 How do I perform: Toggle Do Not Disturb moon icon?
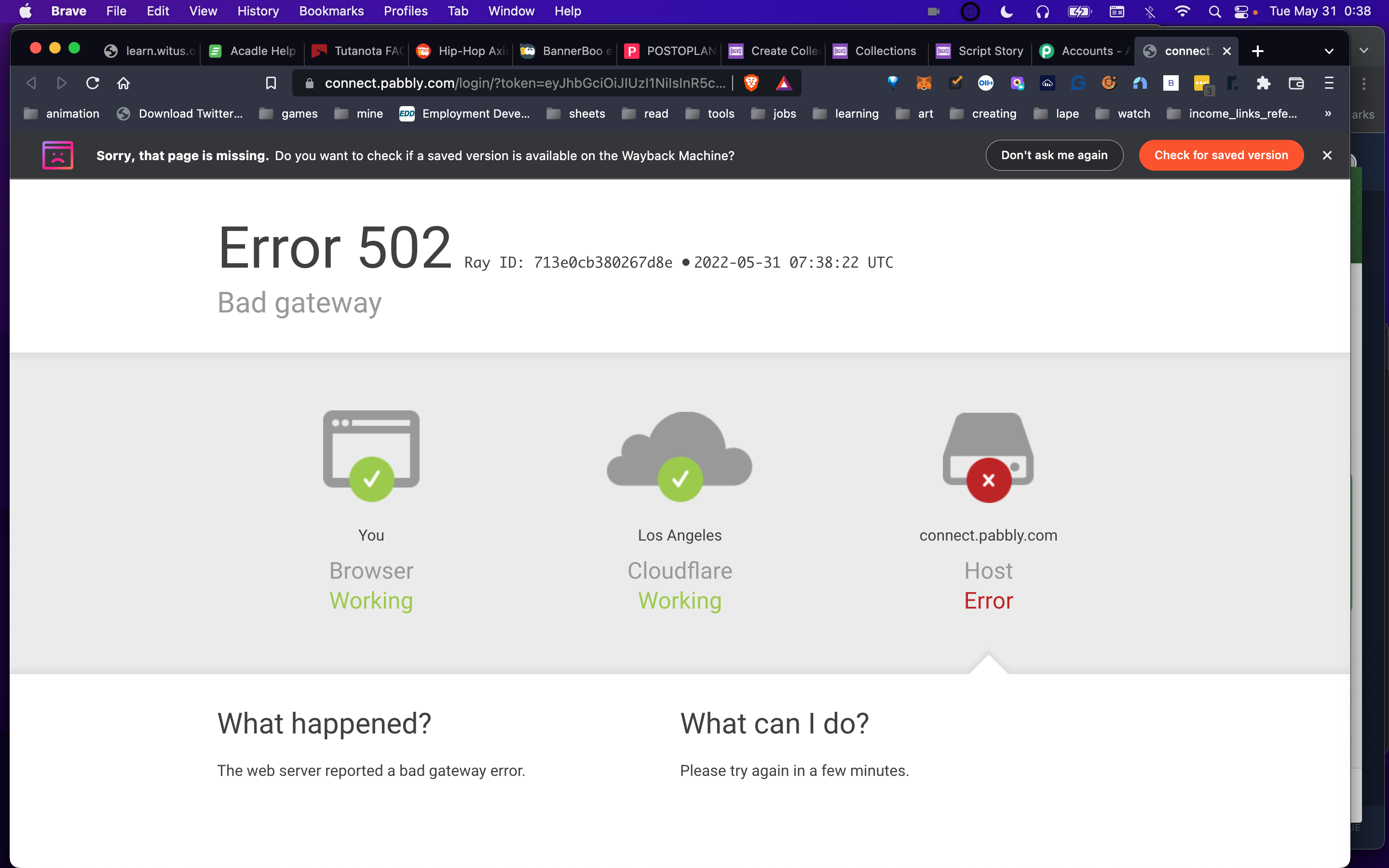[1007, 12]
